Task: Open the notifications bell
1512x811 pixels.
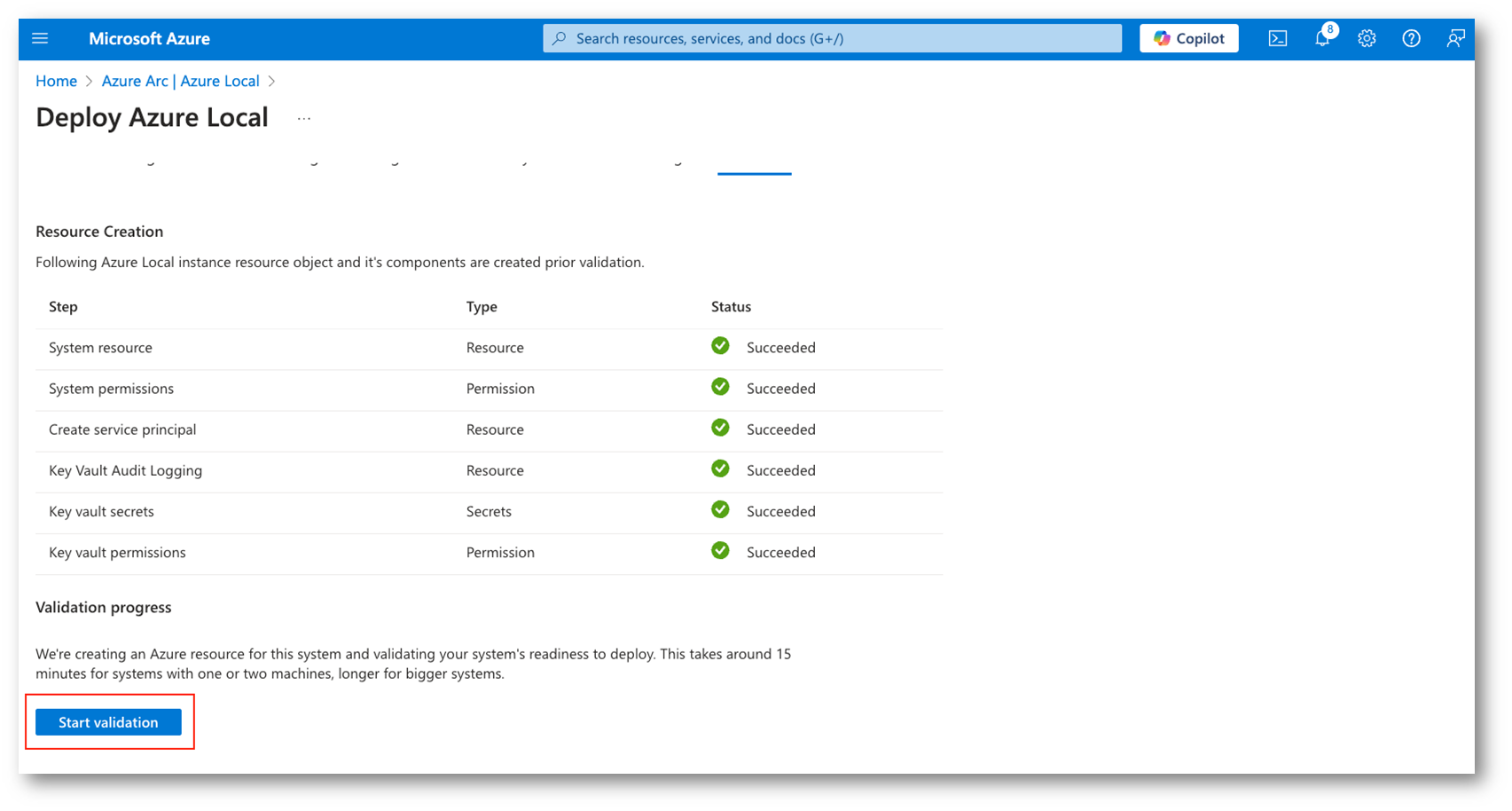Action: click(1321, 38)
